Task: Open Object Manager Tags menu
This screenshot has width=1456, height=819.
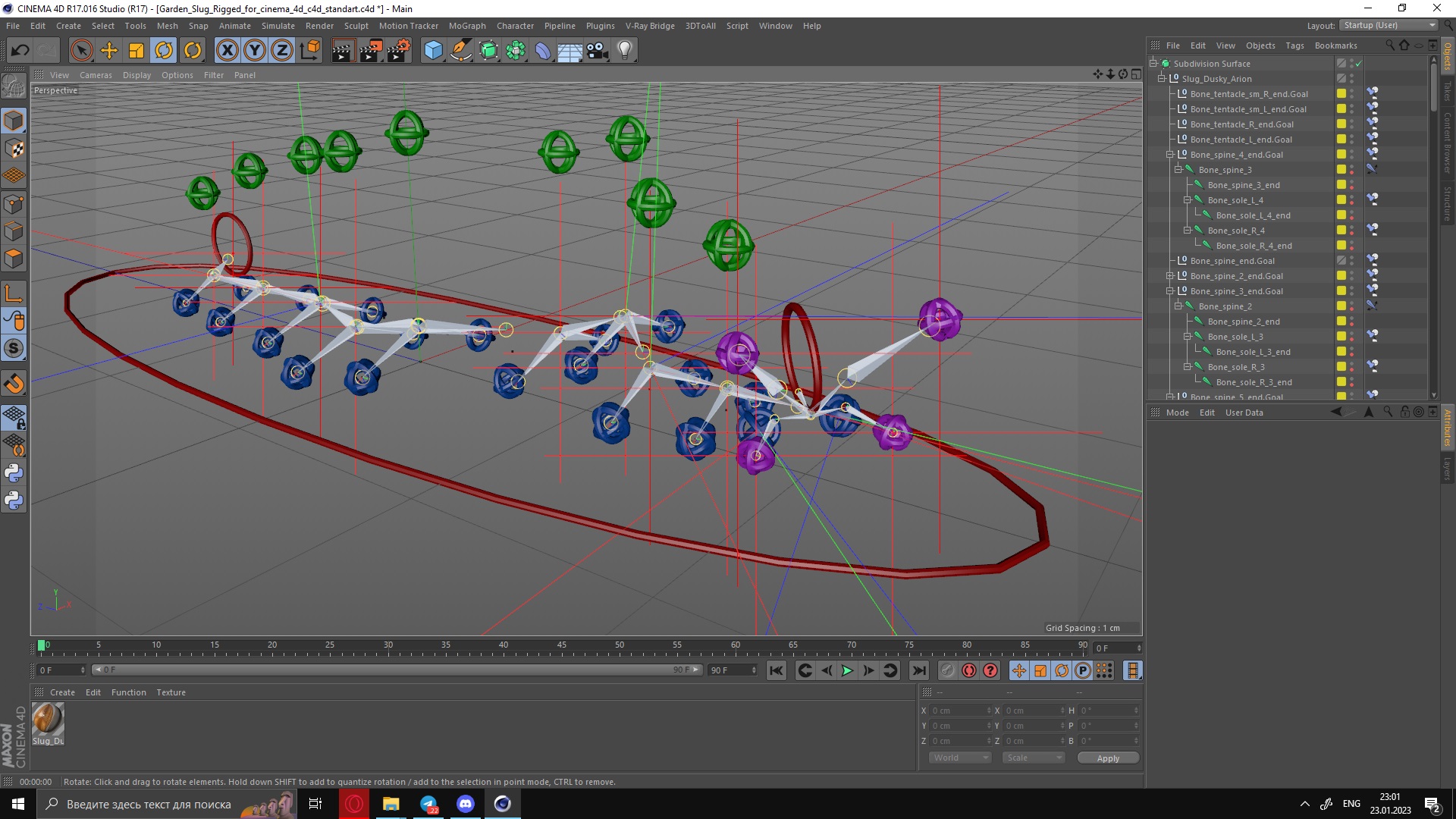Action: [x=1294, y=45]
